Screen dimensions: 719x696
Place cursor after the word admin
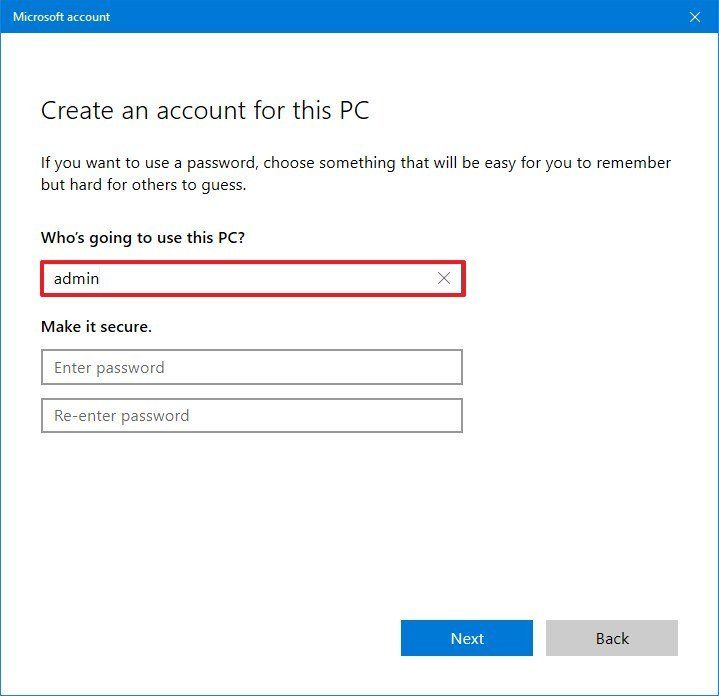[100, 279]
